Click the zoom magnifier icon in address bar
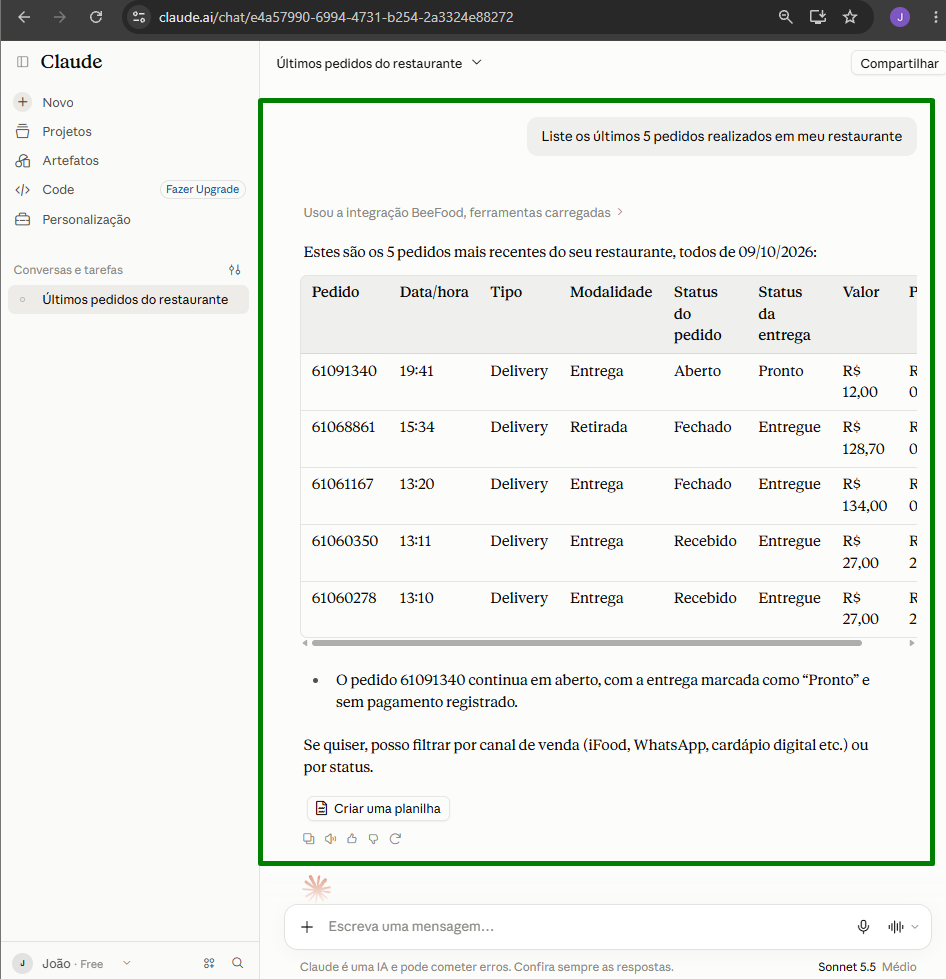Viewport: 946px width, 979px height. 786,17
